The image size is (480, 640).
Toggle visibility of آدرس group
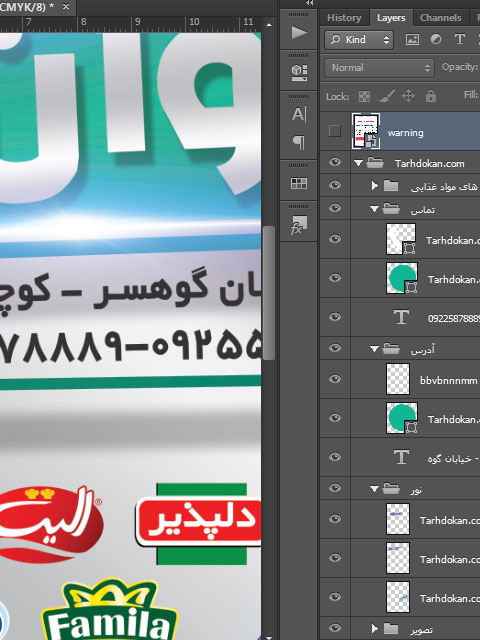335,348
